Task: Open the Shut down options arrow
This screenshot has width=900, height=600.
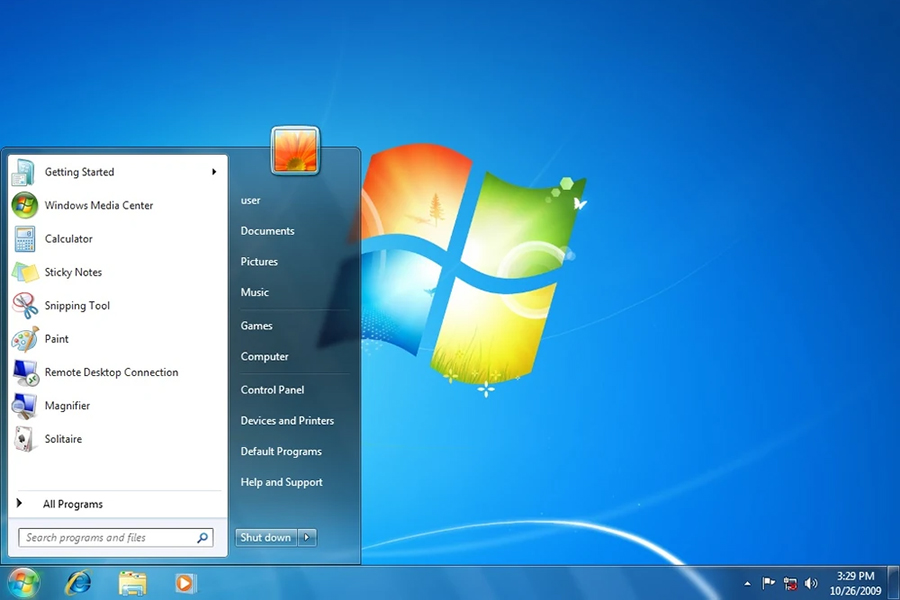Action: pyautogui.click(x=307, y=537)
